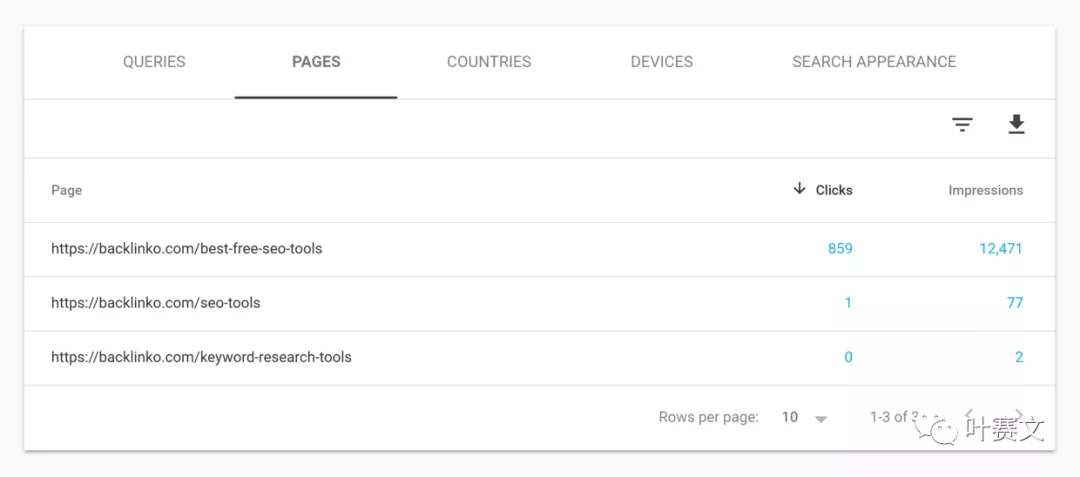
Task: Sort by Clicks column header
Action: (x=834, y=191)
